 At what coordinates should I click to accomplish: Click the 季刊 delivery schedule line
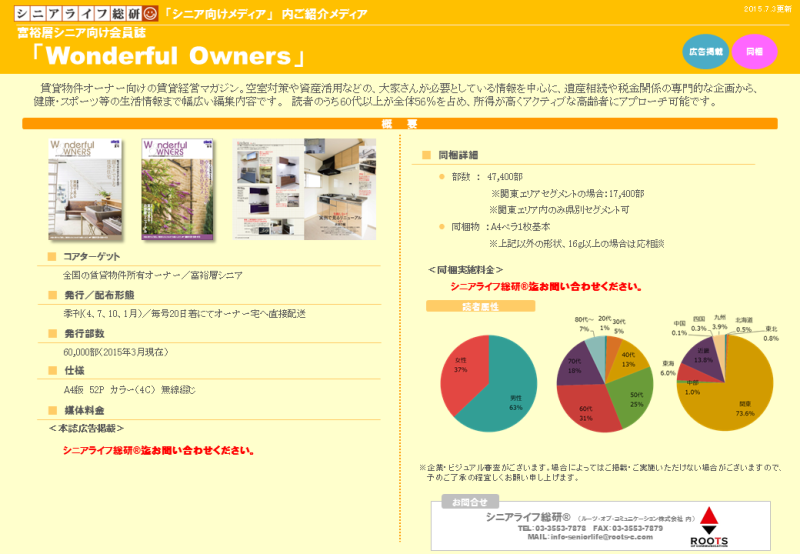point(184,314)
